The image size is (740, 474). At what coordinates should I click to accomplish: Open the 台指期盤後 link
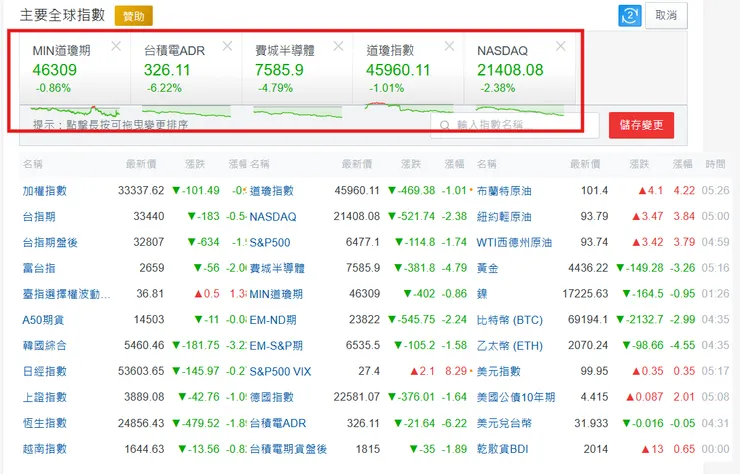pyautogui.click(x=50, y=243)
